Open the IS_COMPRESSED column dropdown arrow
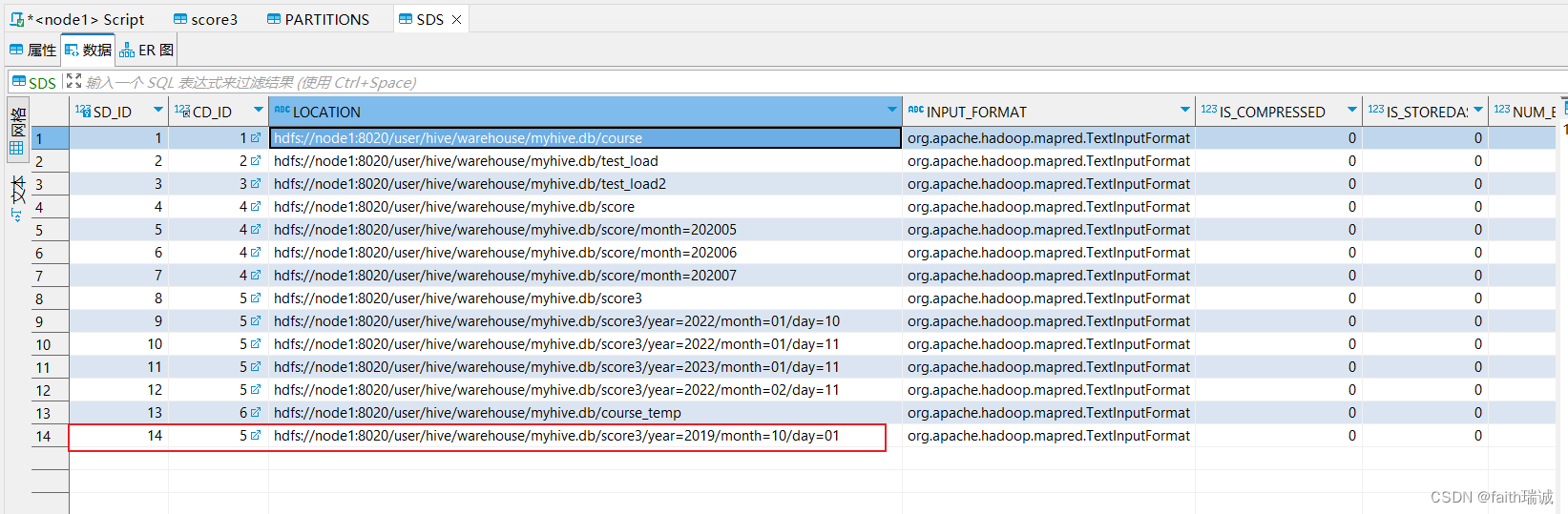This screenshot has height=514, width=1568. click(1351, 111)
